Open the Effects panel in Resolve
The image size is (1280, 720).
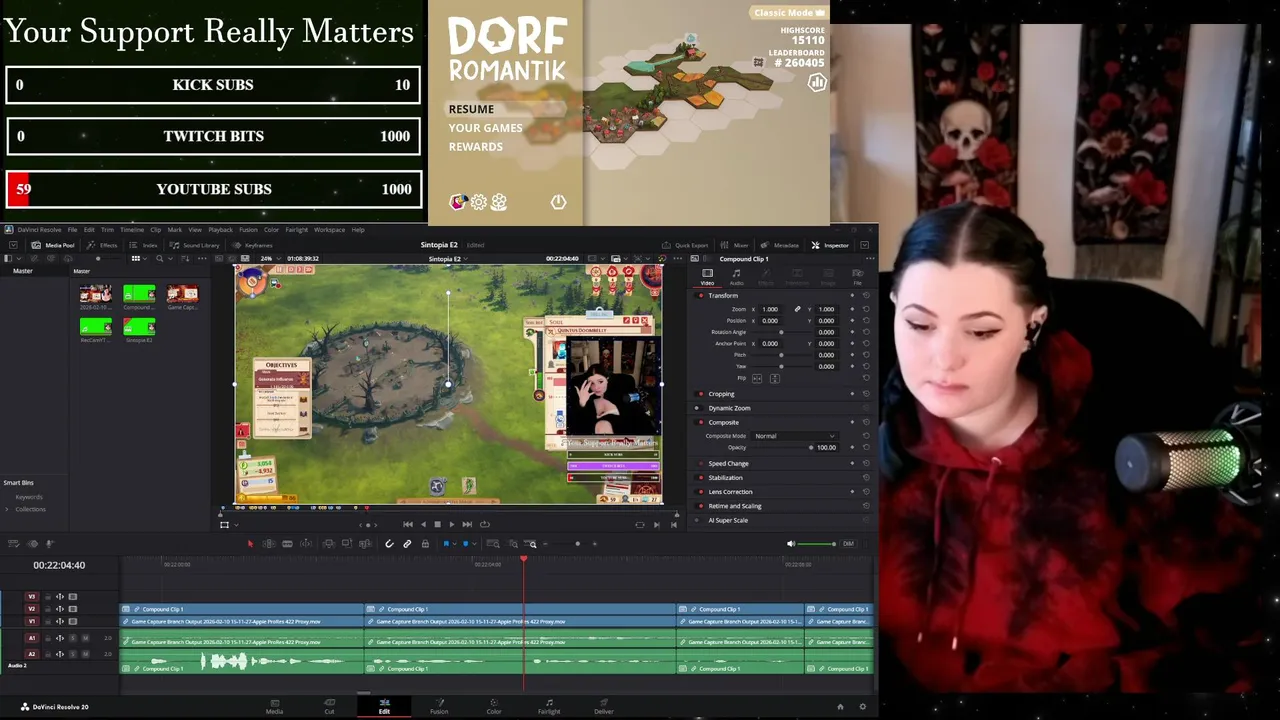point(102,245)
